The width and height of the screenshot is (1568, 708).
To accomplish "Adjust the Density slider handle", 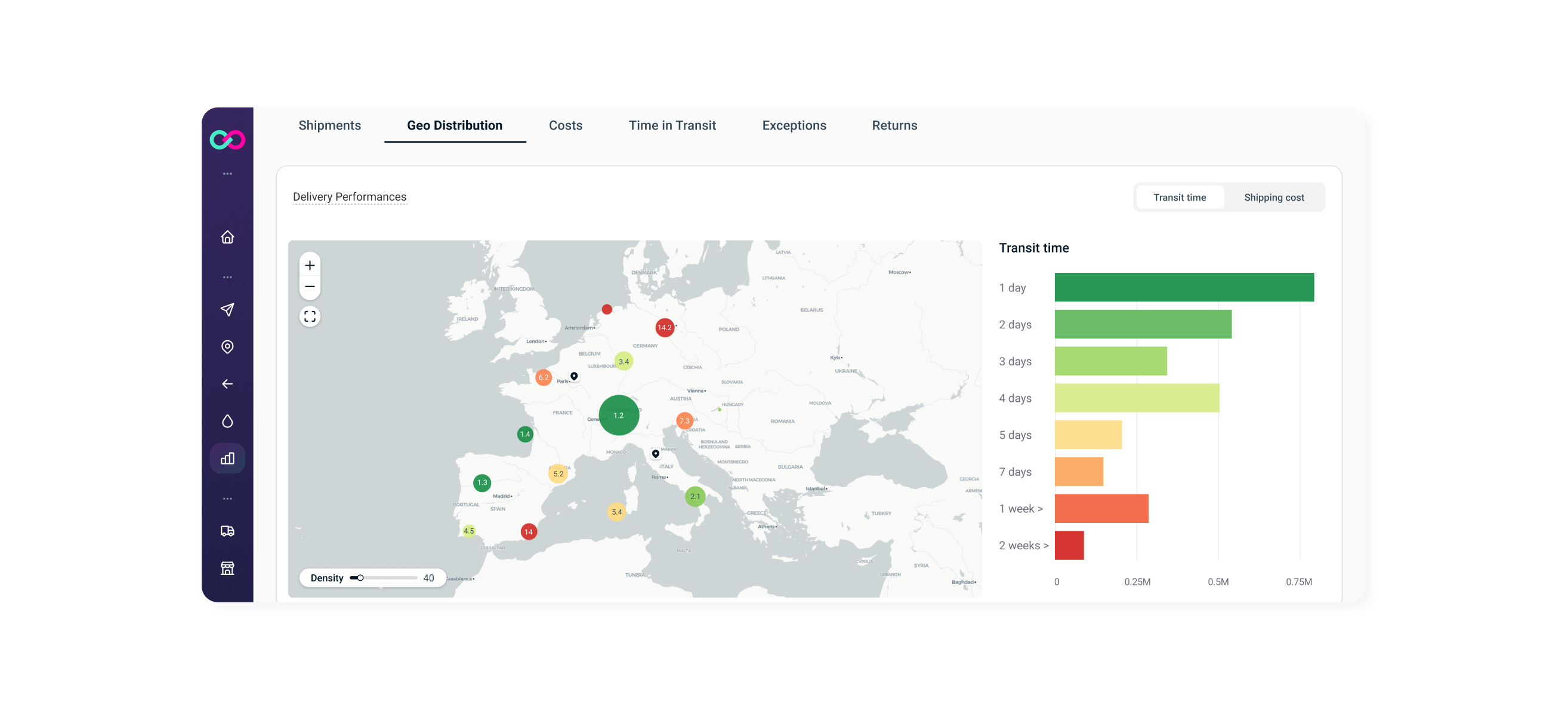I will (x=360, y=578).
